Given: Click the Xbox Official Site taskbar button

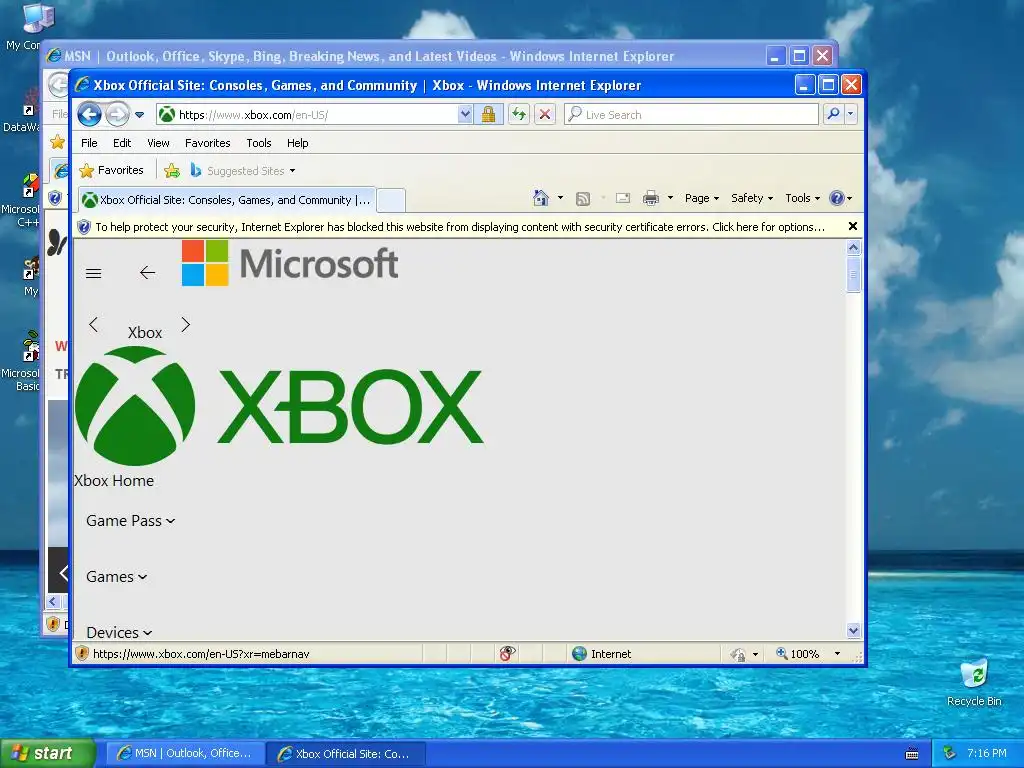Looking at the screenshot, I should [x=346, y=754].
